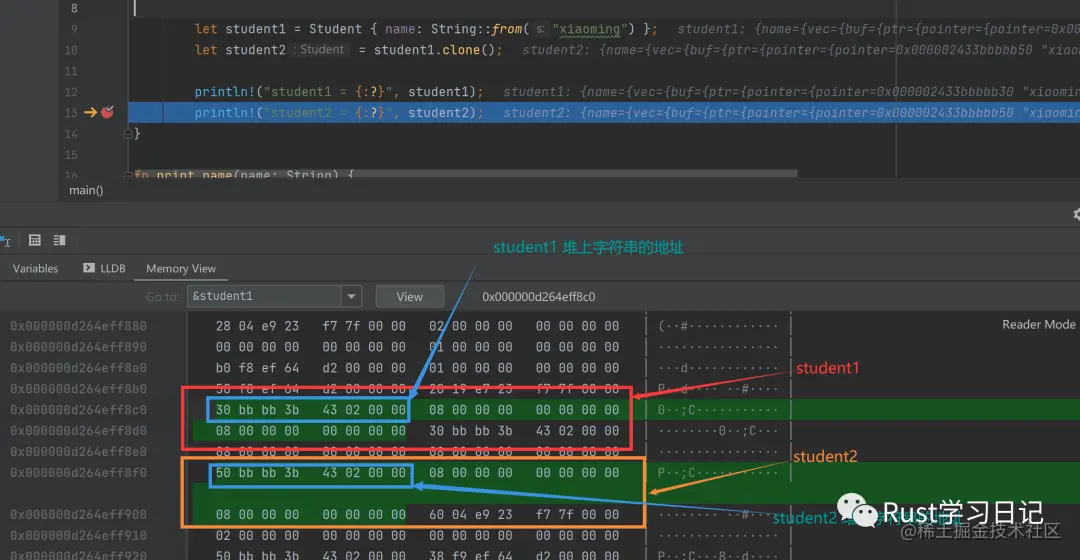This screenshot has height=560, width=1080.
Task: Select memory address 0x000000d264eff880
Action: tap(78, 326)
